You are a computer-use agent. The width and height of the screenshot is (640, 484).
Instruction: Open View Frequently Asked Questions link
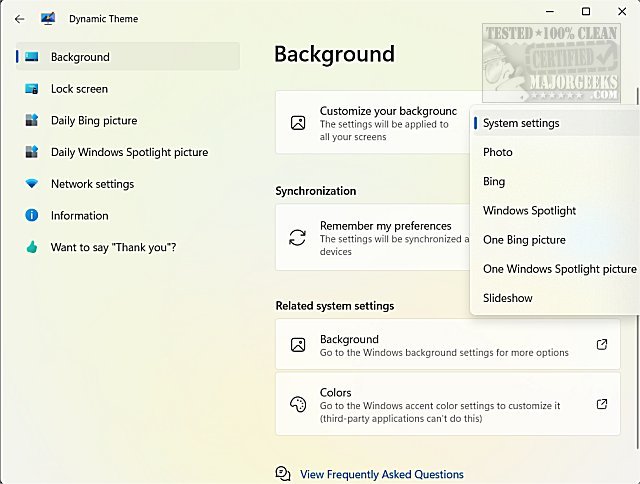[381, 474]
